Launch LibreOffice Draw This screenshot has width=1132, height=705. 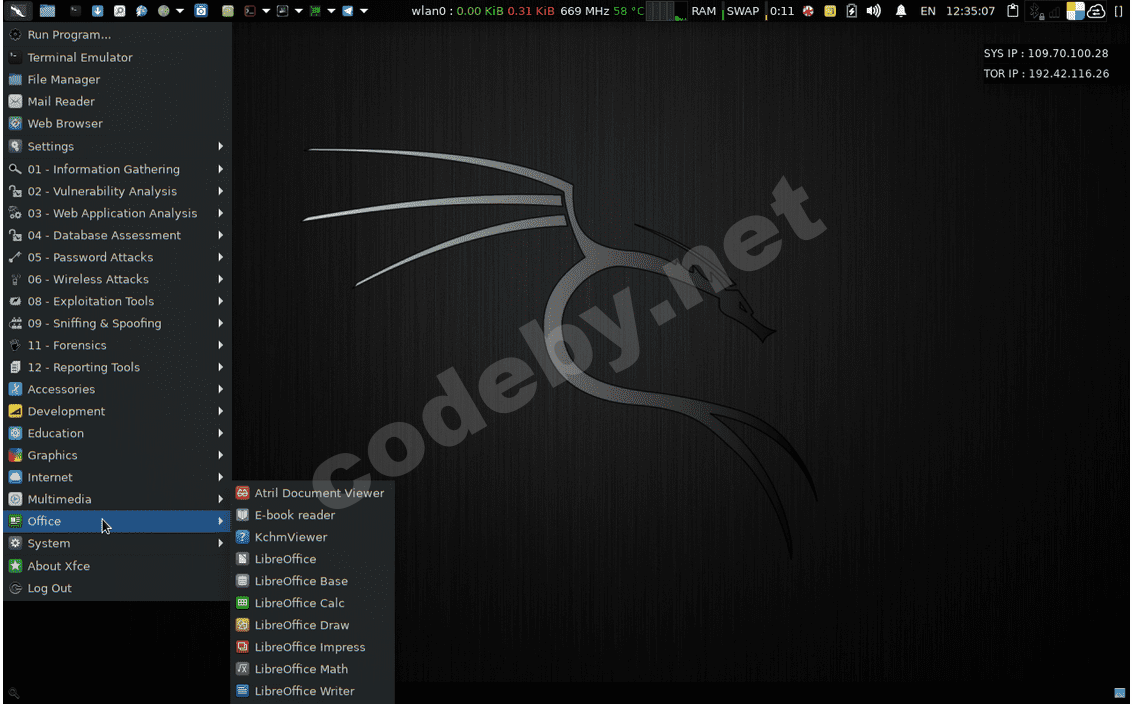click(313, 625)
